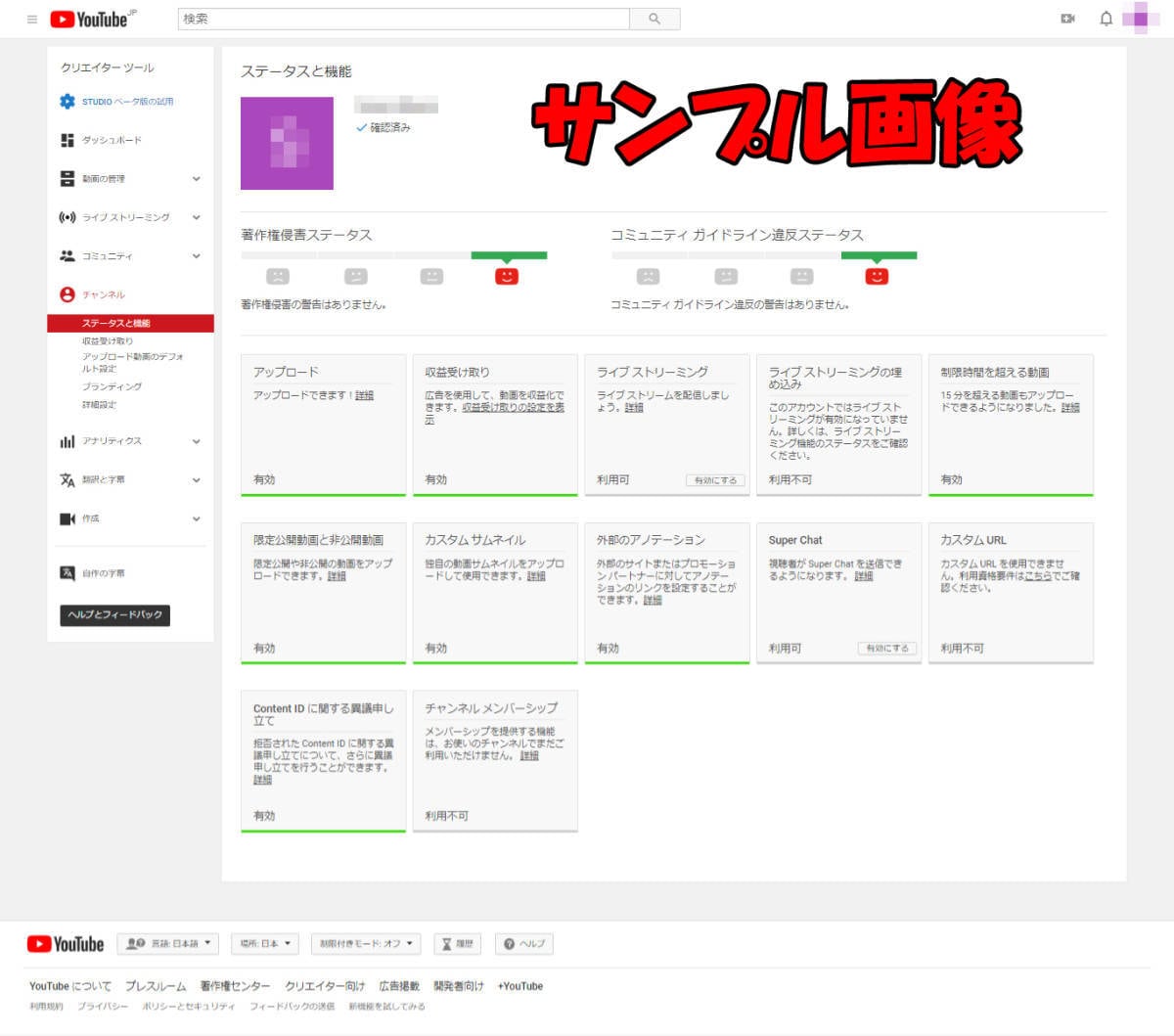
Task: Open the account avatar menu
Action: [1141, 19]
